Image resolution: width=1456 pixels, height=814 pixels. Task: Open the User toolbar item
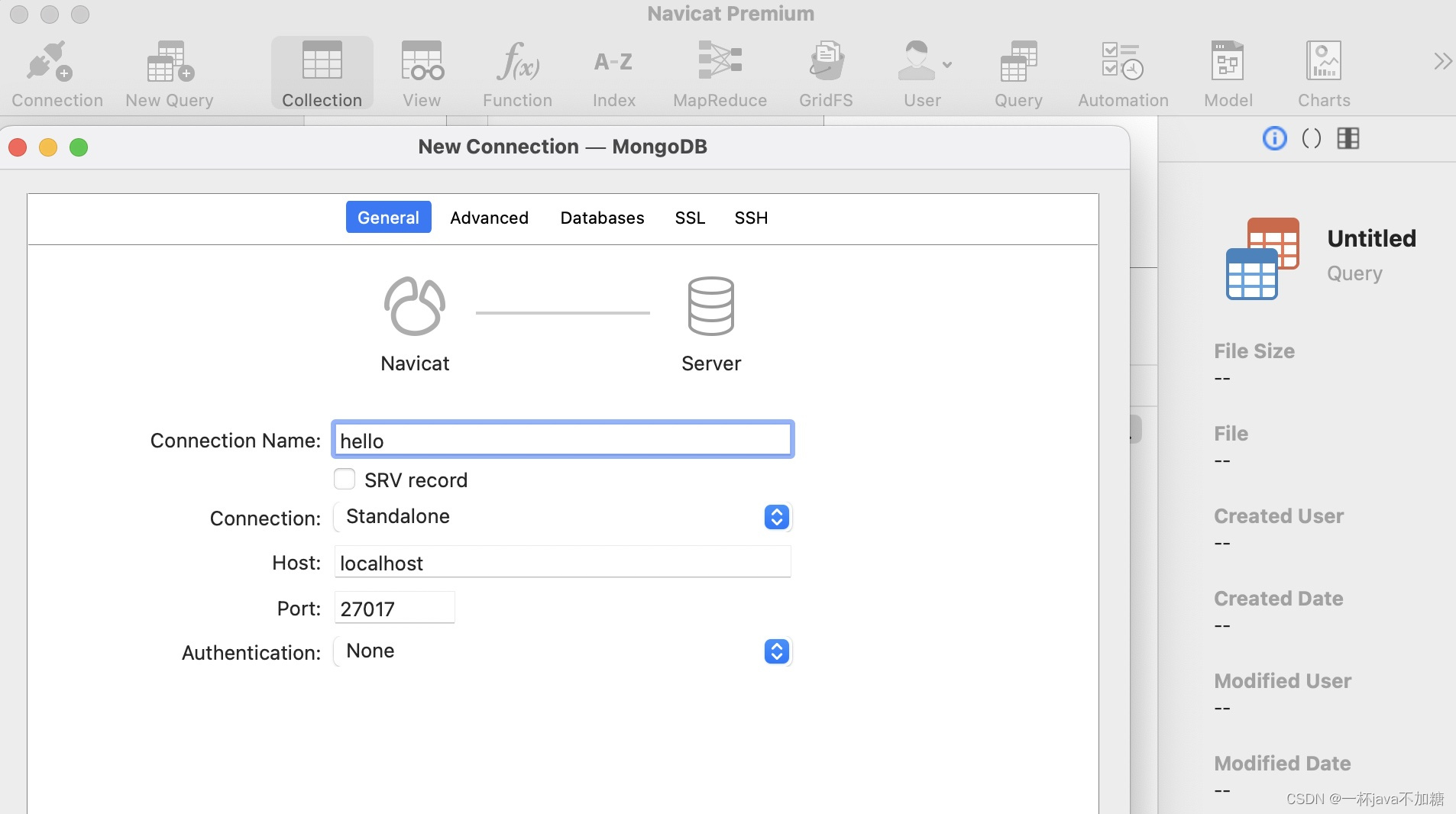click(922, 74)
